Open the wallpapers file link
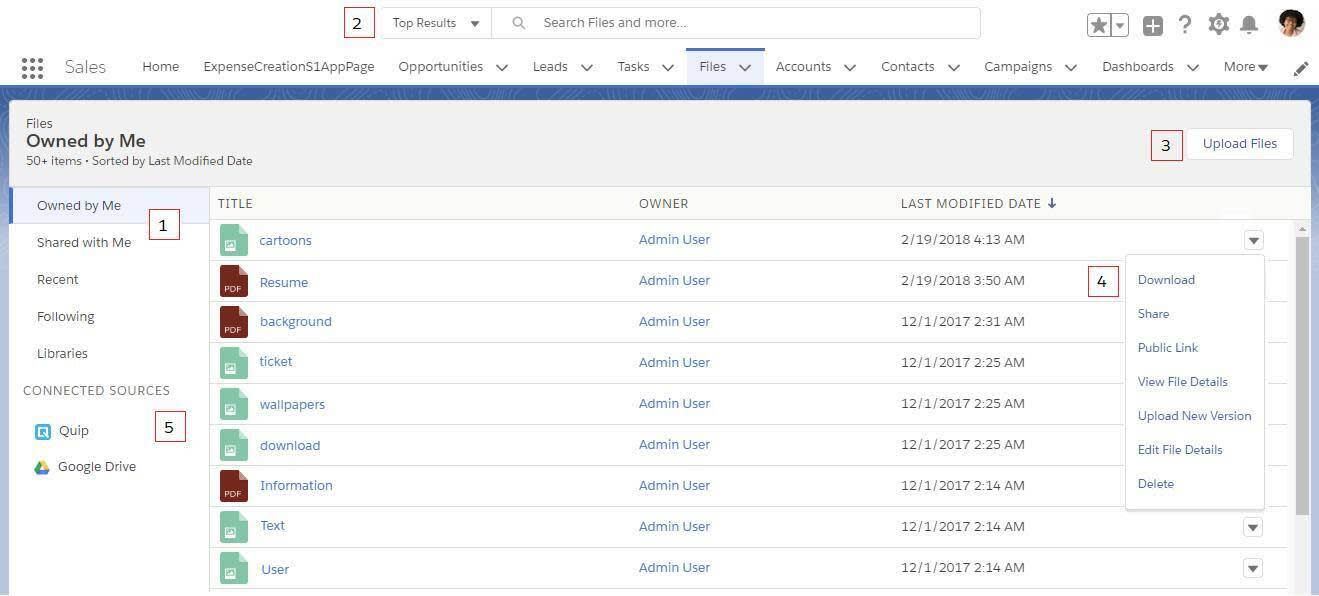 pos(292,405)
